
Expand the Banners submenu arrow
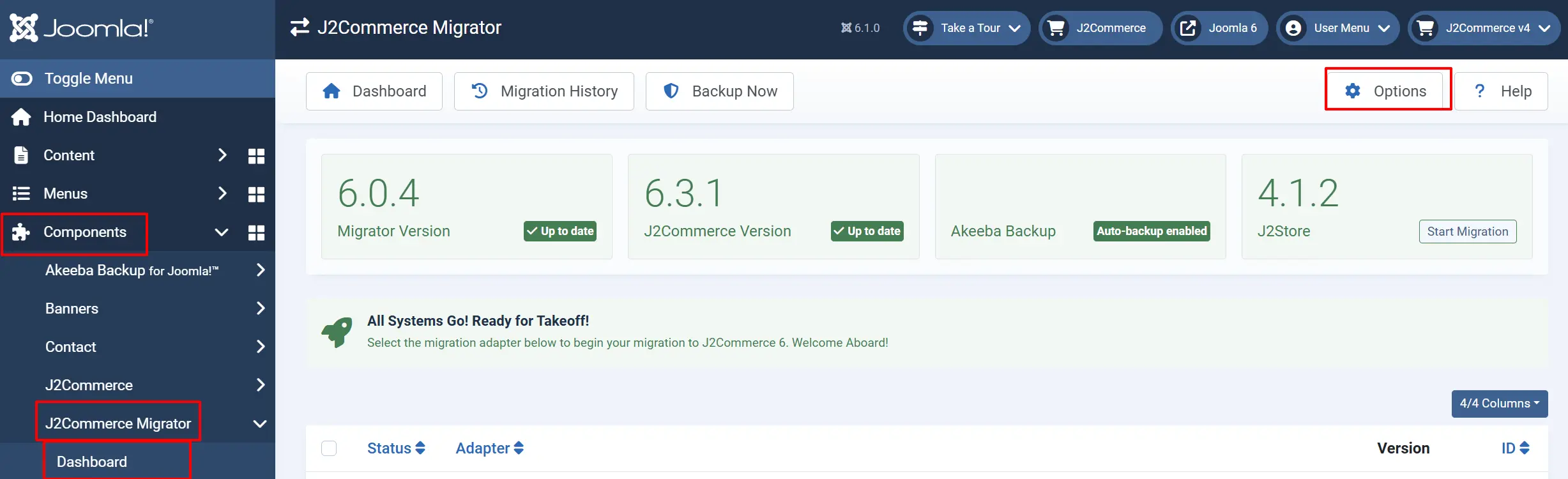pyautogui.click(x=260, y=308)
